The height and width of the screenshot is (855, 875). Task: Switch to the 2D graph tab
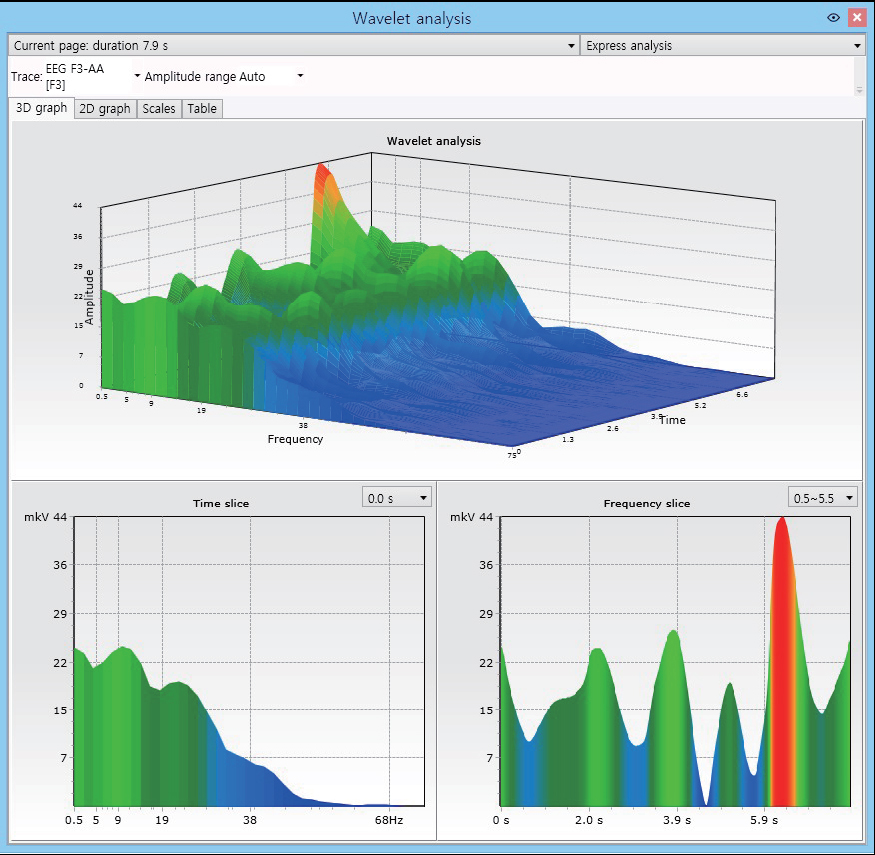105,109
